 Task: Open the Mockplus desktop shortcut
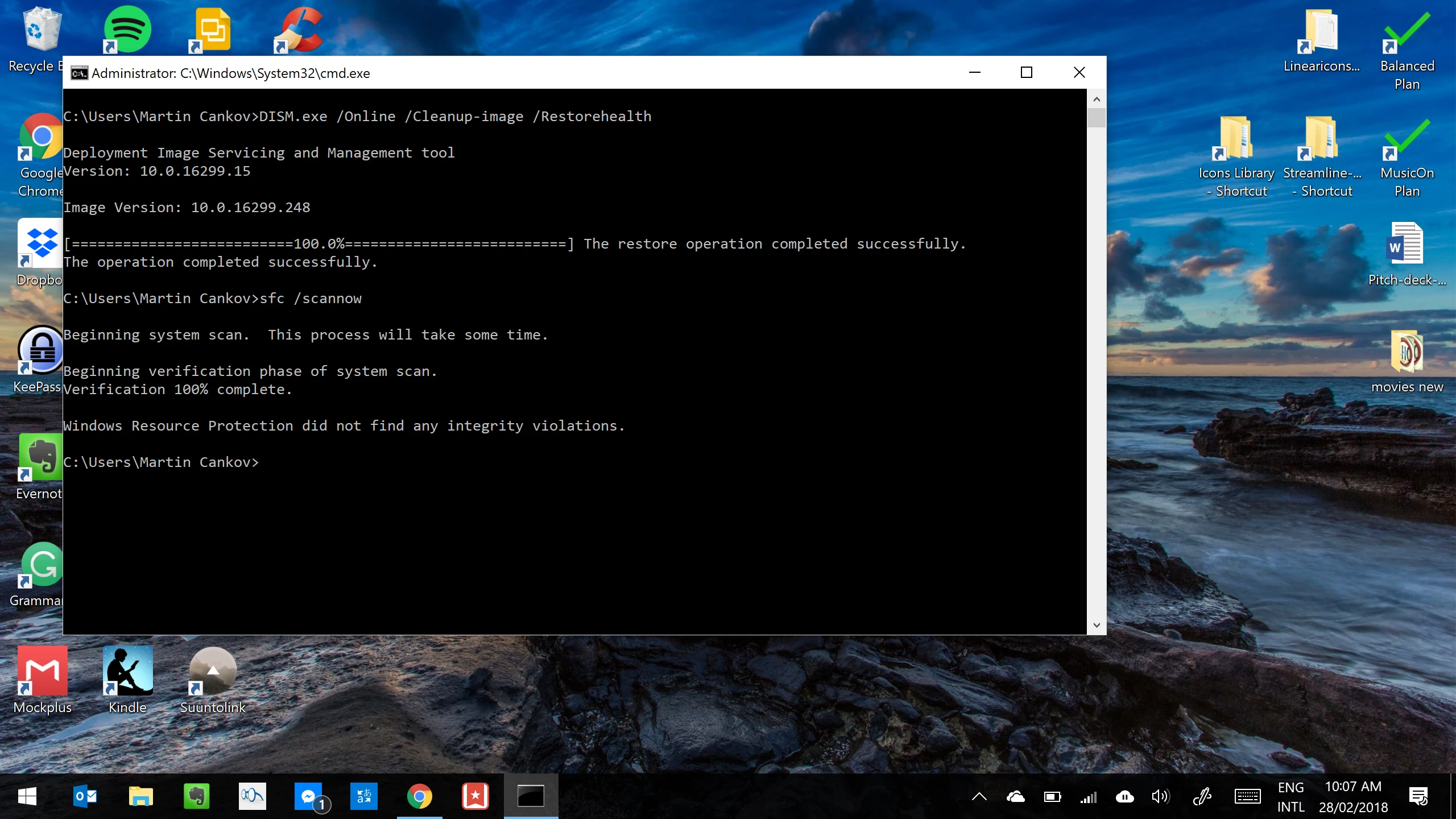42,672
